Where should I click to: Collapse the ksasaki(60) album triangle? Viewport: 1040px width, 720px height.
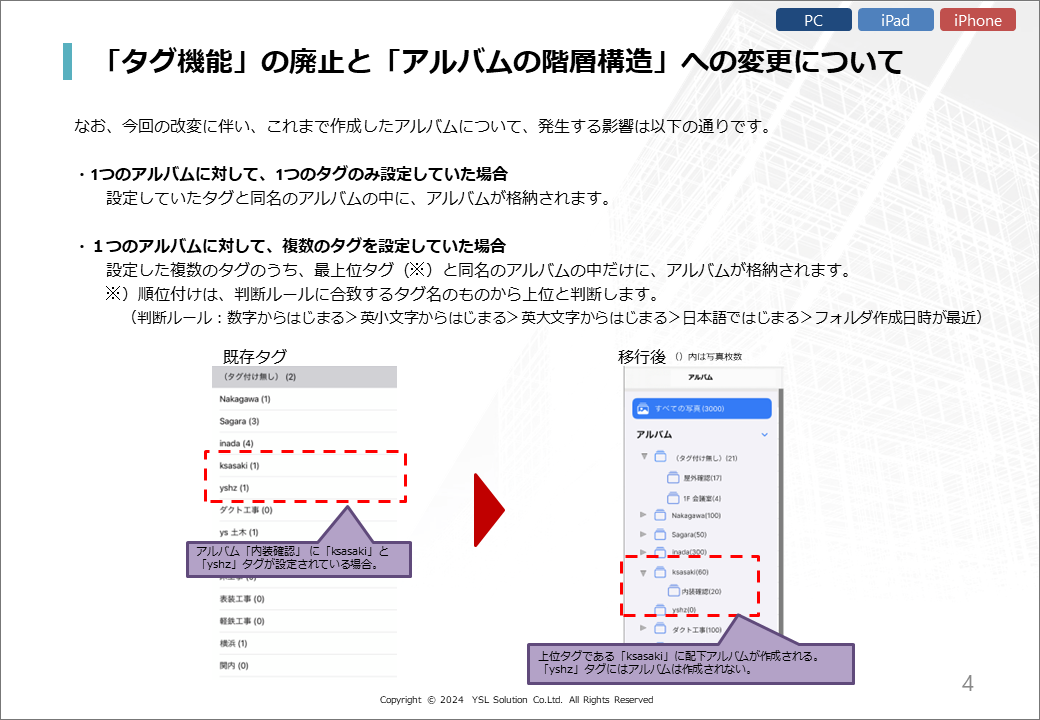click(x=643, y=573)
